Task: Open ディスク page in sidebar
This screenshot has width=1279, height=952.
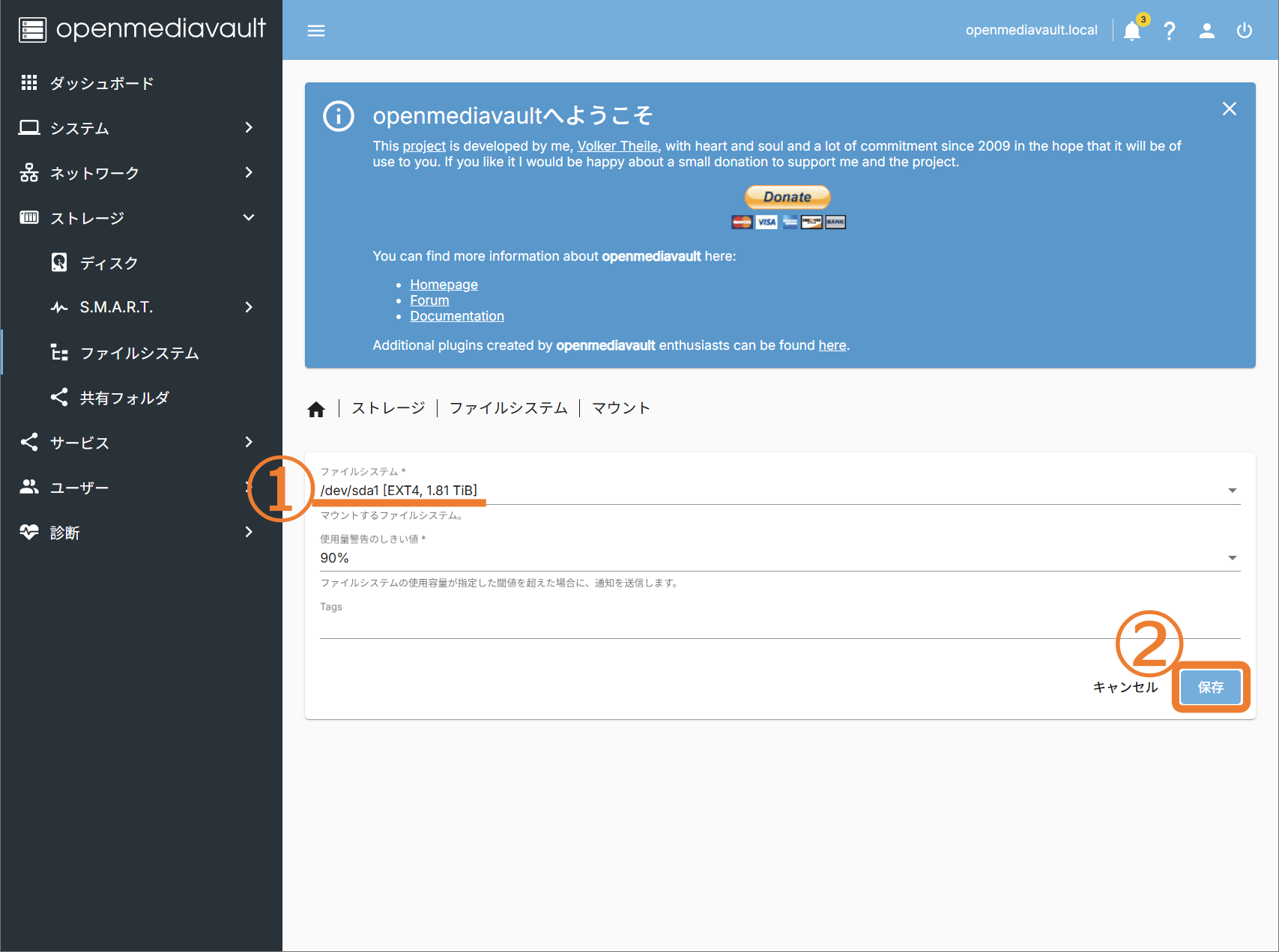Action: pos(141,262)
